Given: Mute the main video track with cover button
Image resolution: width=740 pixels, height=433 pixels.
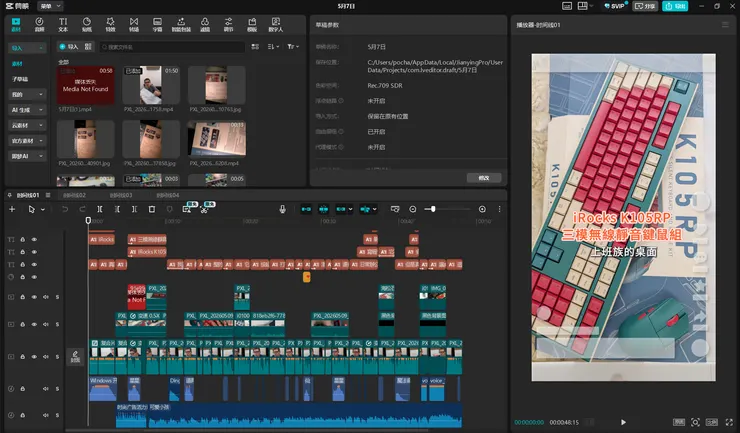Looking at the screenshot, I should click(x=46, y=357).
